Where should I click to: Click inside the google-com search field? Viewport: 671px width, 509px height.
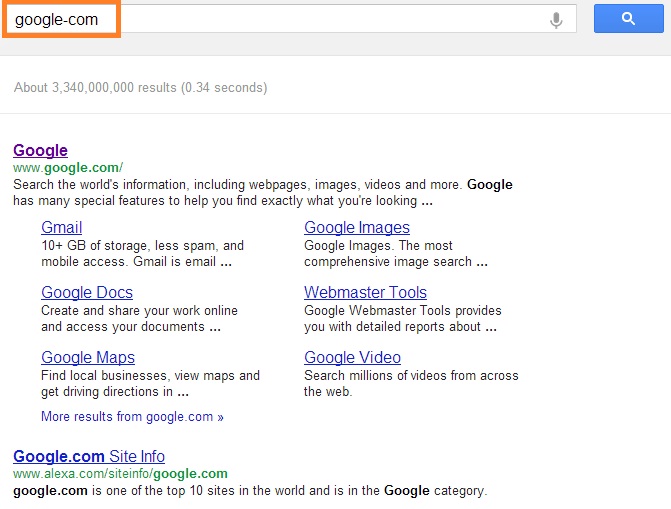pos(291,19)
